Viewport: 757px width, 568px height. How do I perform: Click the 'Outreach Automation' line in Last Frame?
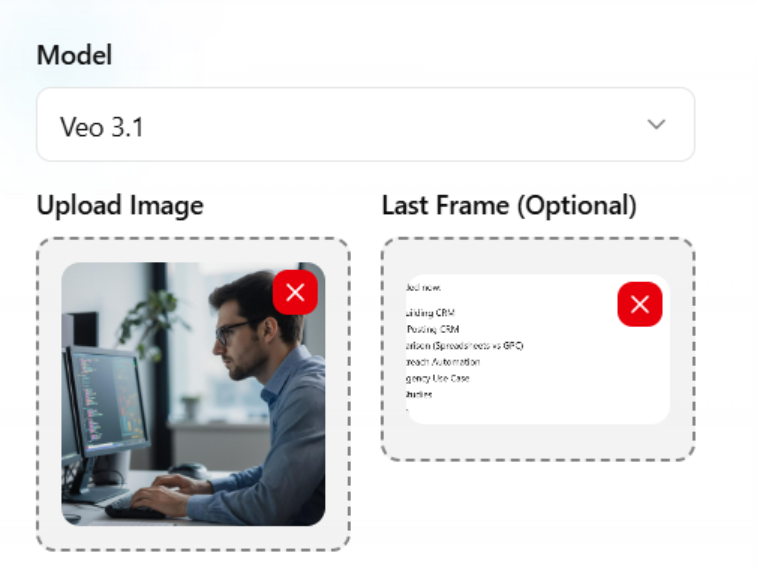[442, 362]
